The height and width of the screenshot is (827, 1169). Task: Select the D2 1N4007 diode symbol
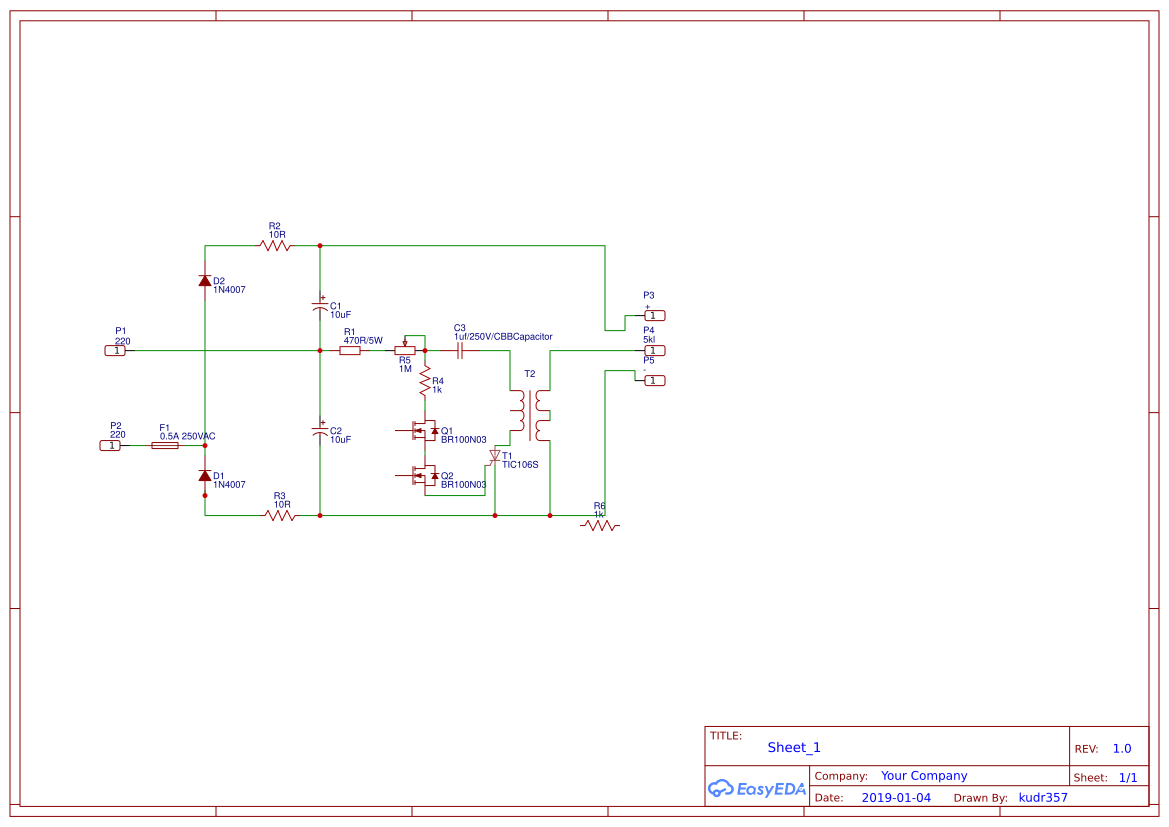(204, 280)
